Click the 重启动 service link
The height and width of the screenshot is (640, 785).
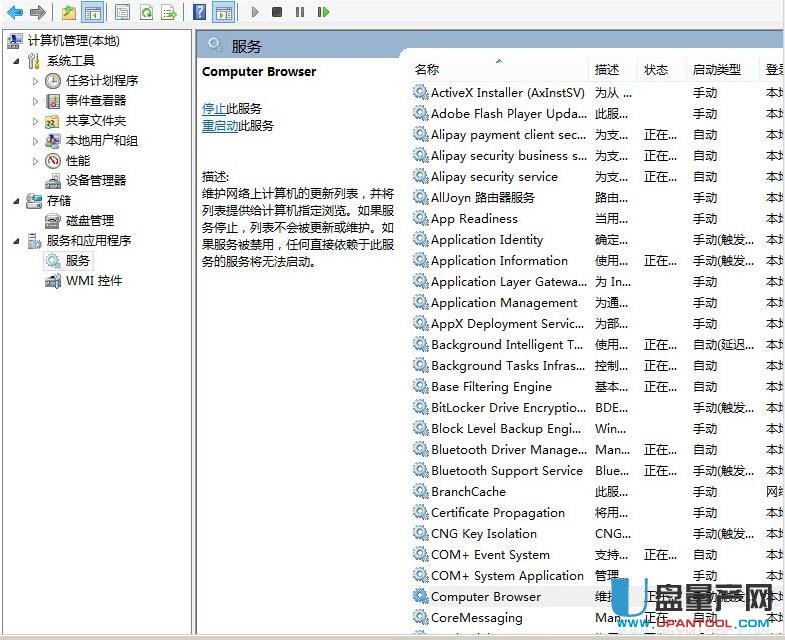pos(220,126)
